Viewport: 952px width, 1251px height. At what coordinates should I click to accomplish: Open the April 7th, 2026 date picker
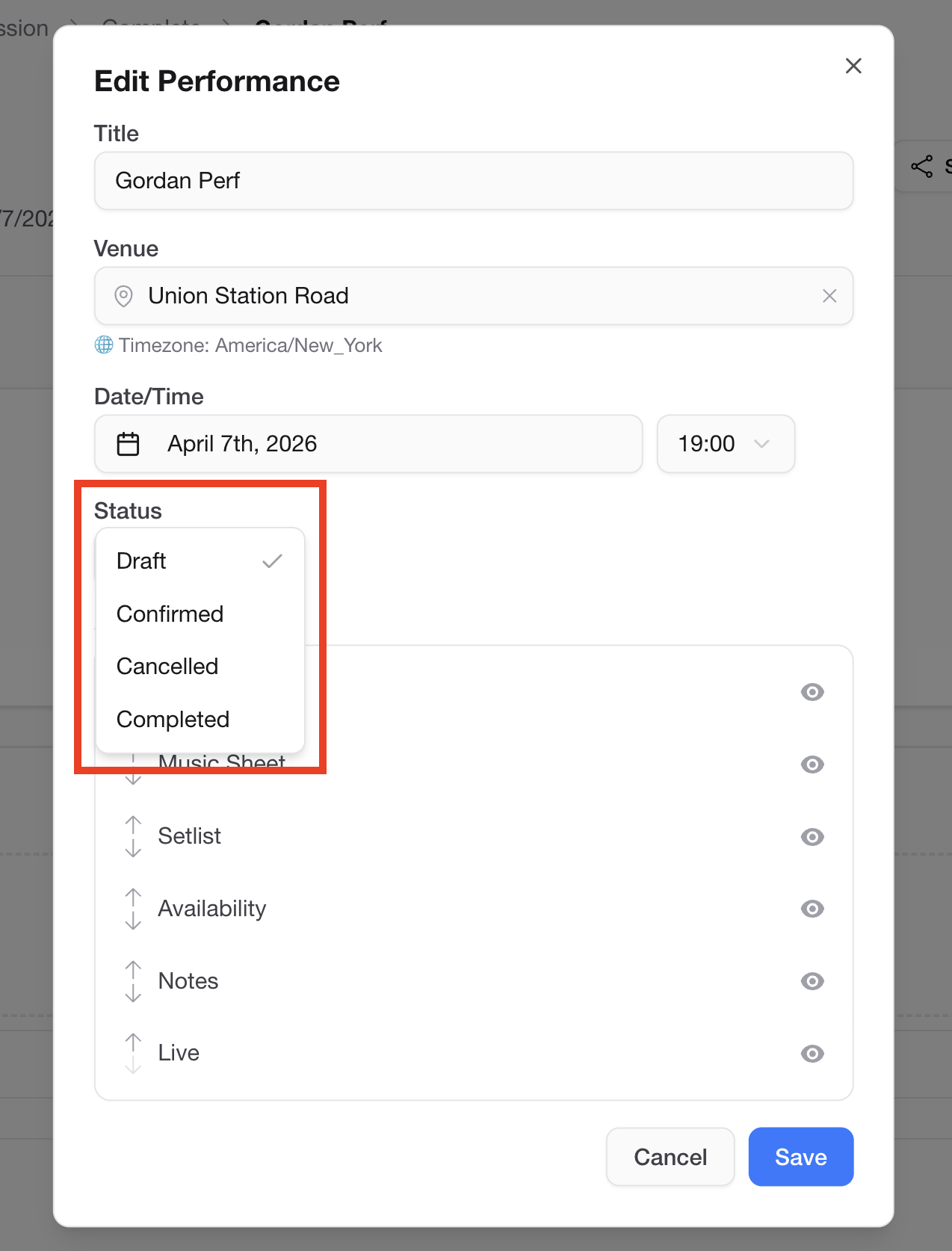pyautogui.click(x=368, y=444)
